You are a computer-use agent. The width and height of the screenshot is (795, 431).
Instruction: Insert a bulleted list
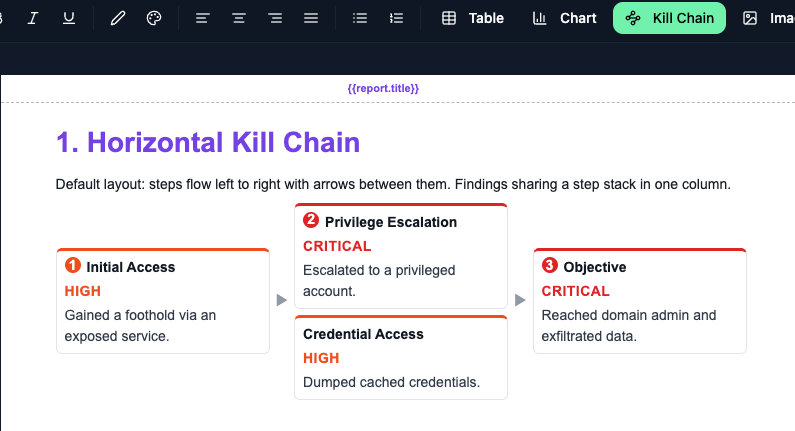359,18
